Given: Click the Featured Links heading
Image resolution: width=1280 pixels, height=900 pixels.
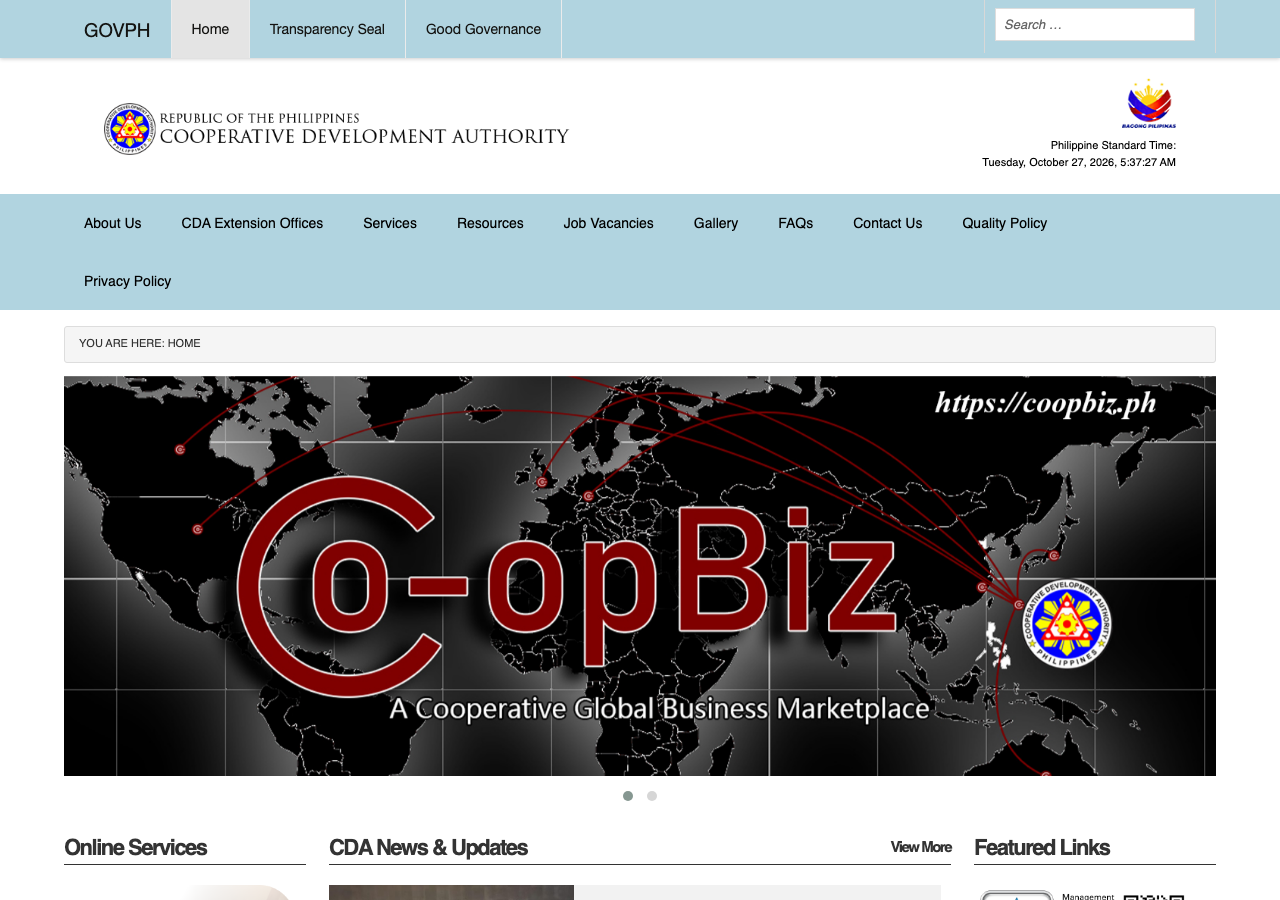Looking at the screenshot, I should (1042, 847).
